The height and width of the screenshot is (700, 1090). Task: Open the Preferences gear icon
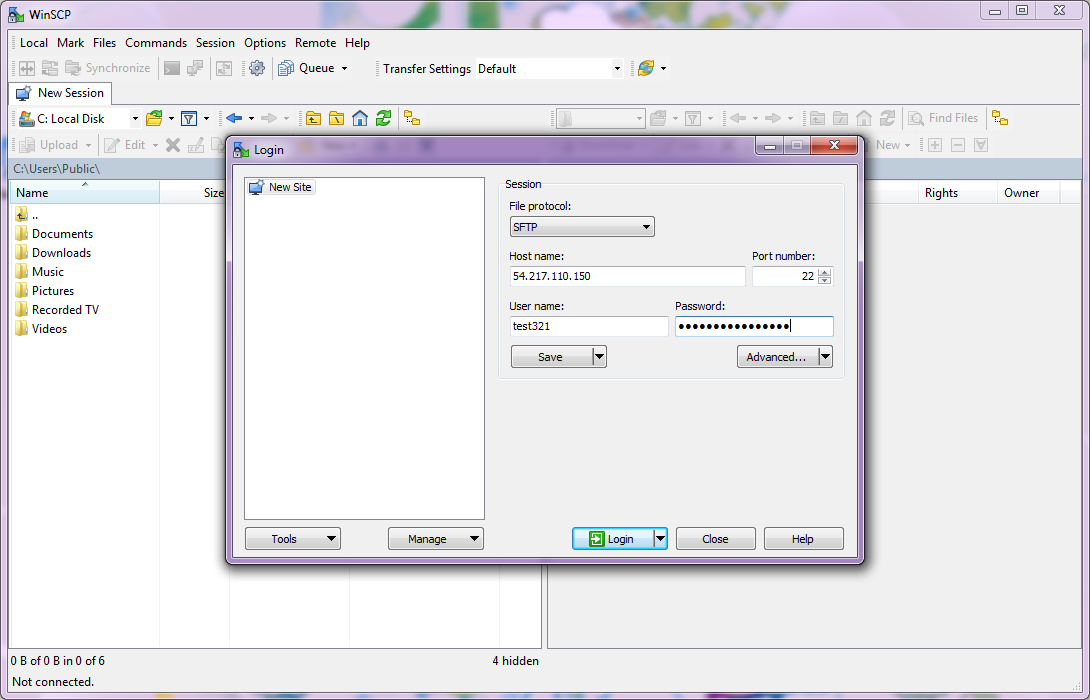coord(257,68)
